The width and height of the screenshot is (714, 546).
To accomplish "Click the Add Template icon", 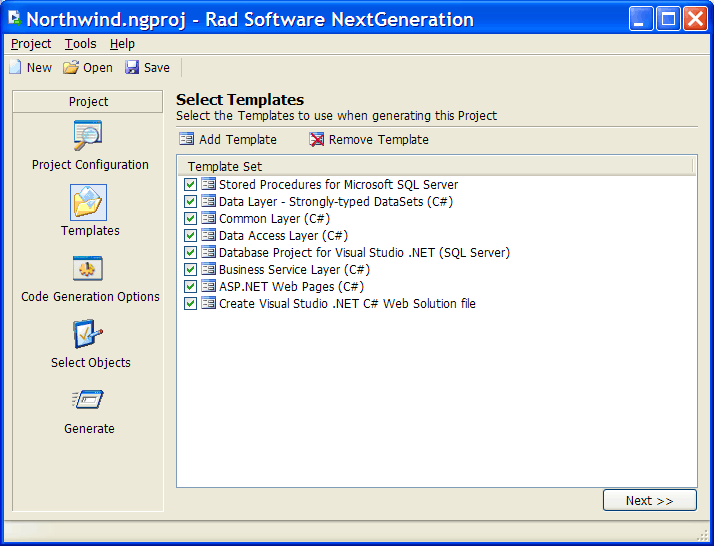I will [186, 139].
